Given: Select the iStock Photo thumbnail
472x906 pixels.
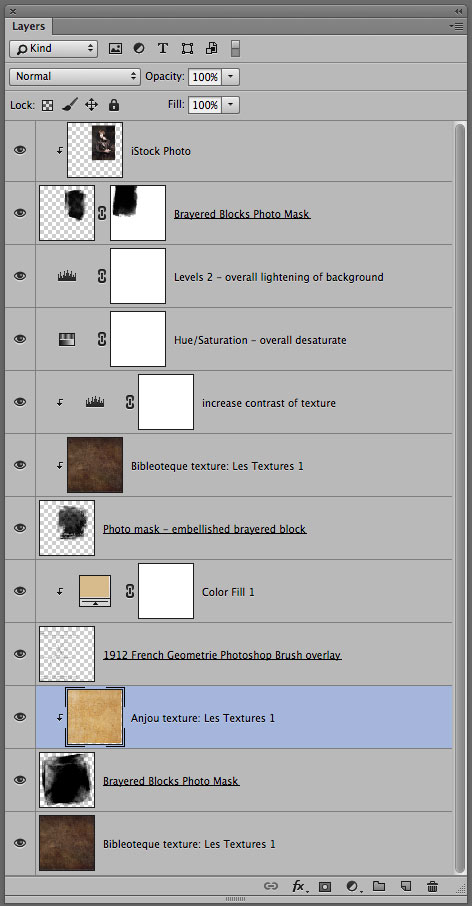Looking at the screenshot, I should [x=95, y=150].
